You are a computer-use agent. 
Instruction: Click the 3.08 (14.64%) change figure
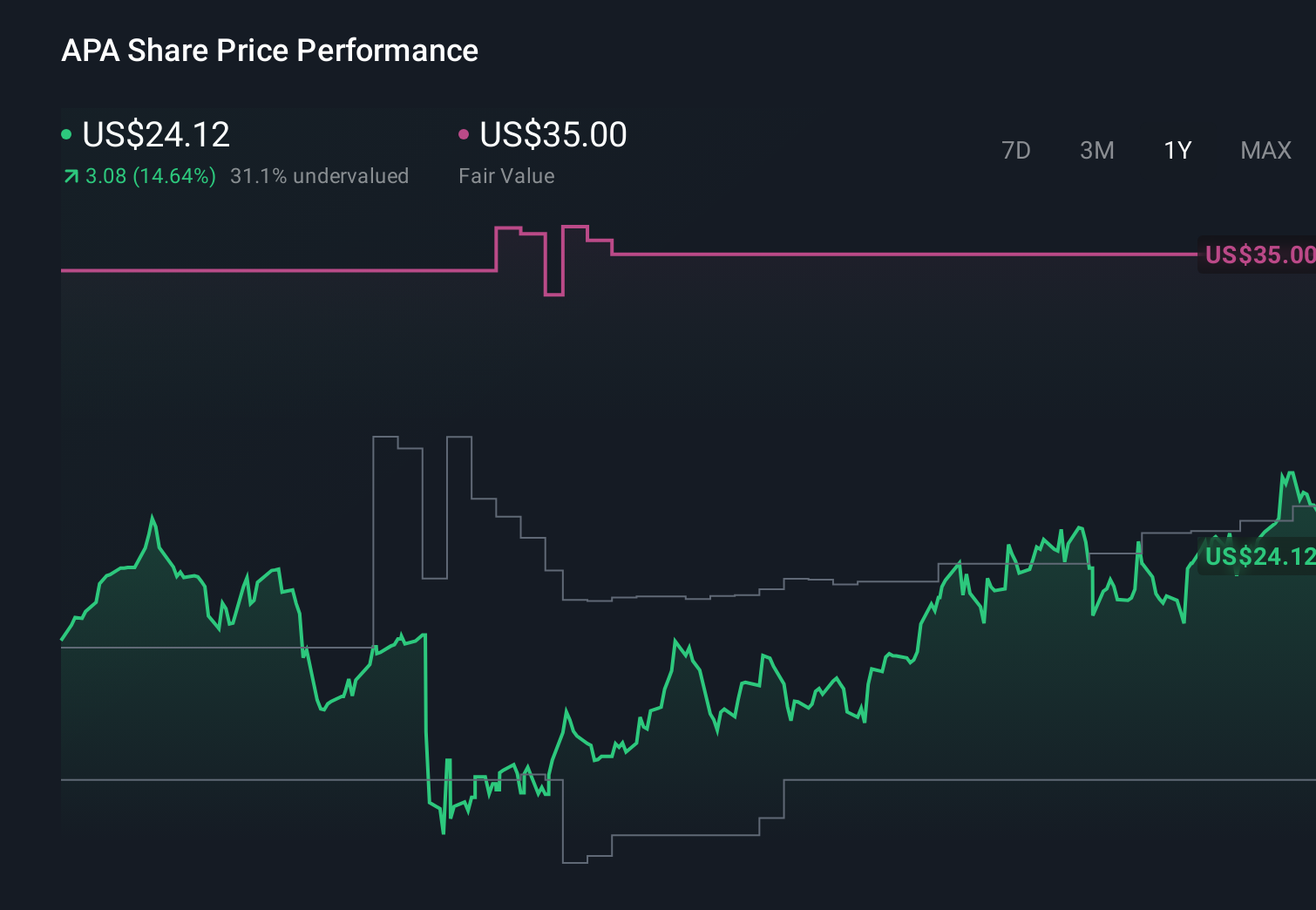[x=149, y=176]
